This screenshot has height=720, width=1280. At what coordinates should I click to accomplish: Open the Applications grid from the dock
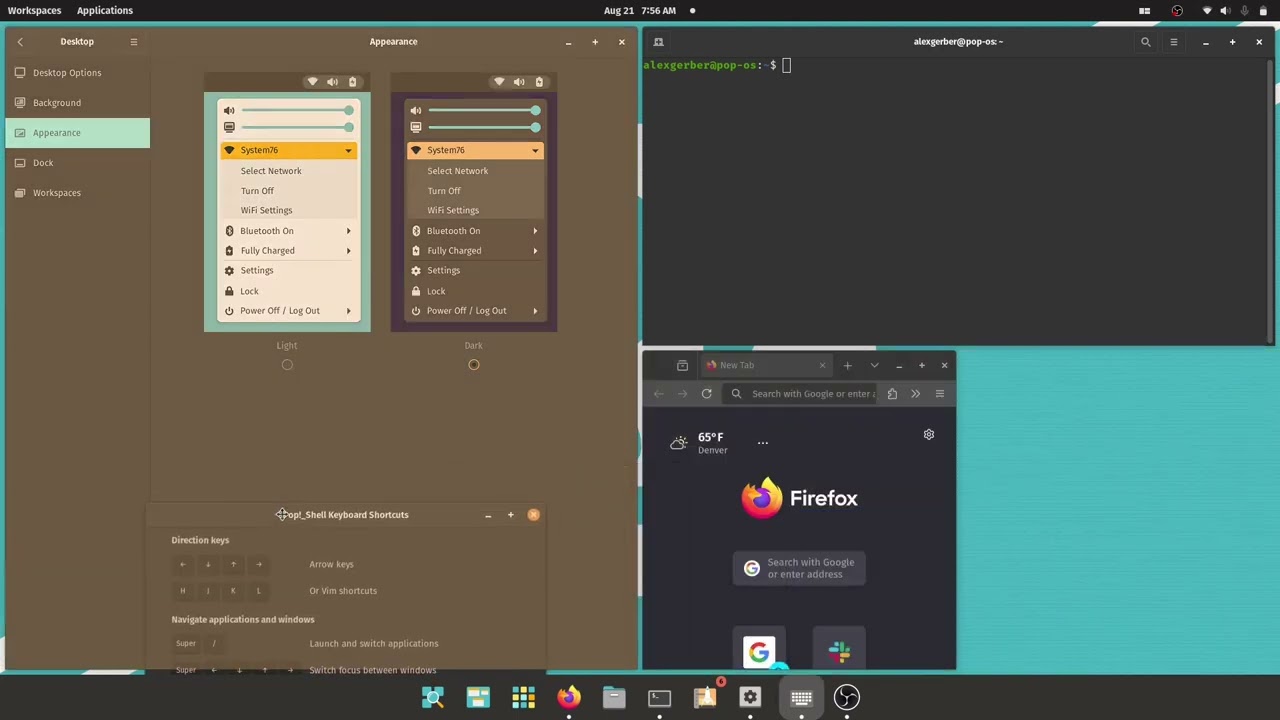click(523, 697)
